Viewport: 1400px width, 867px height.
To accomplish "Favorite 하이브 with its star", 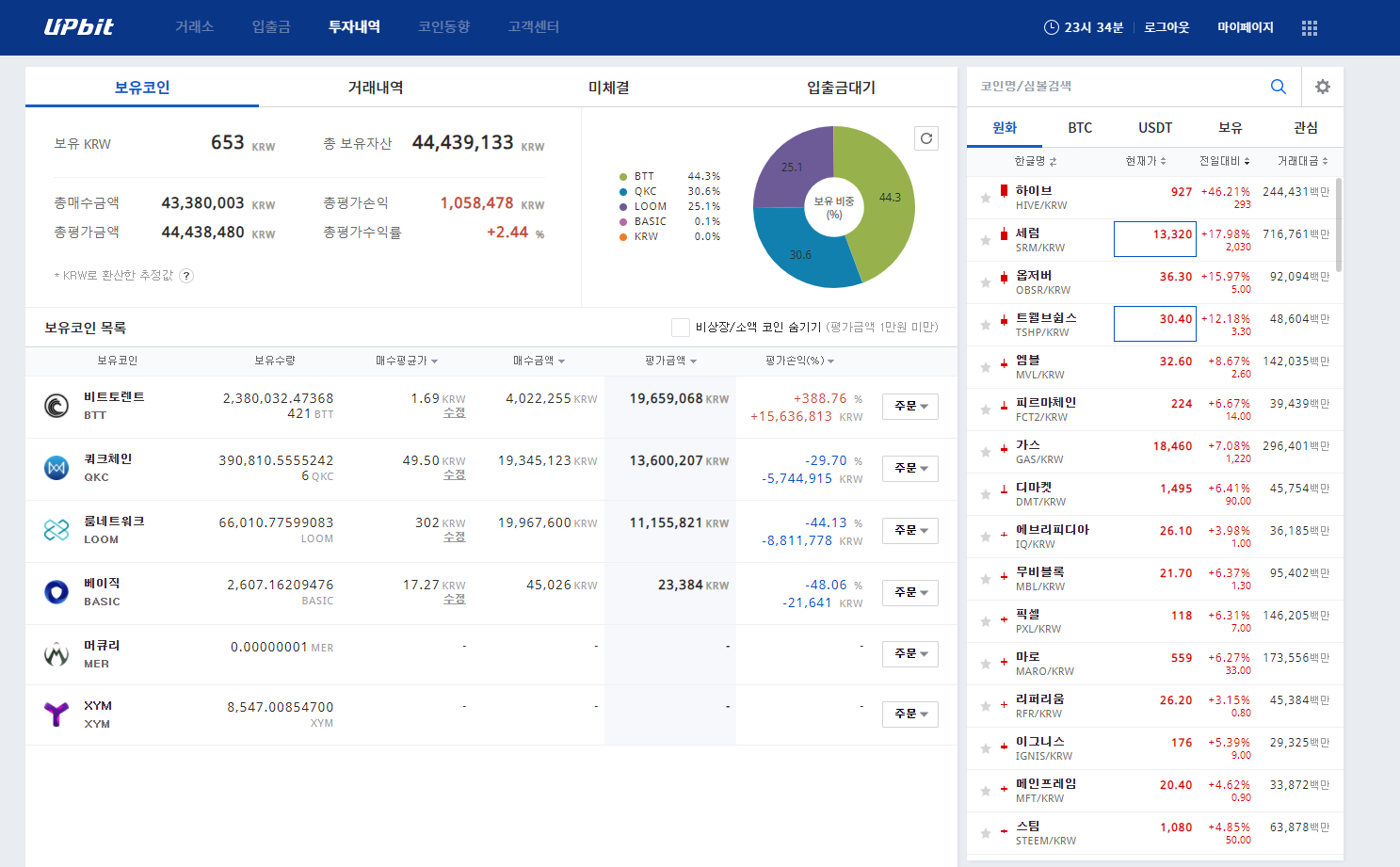I will [985, 198].
